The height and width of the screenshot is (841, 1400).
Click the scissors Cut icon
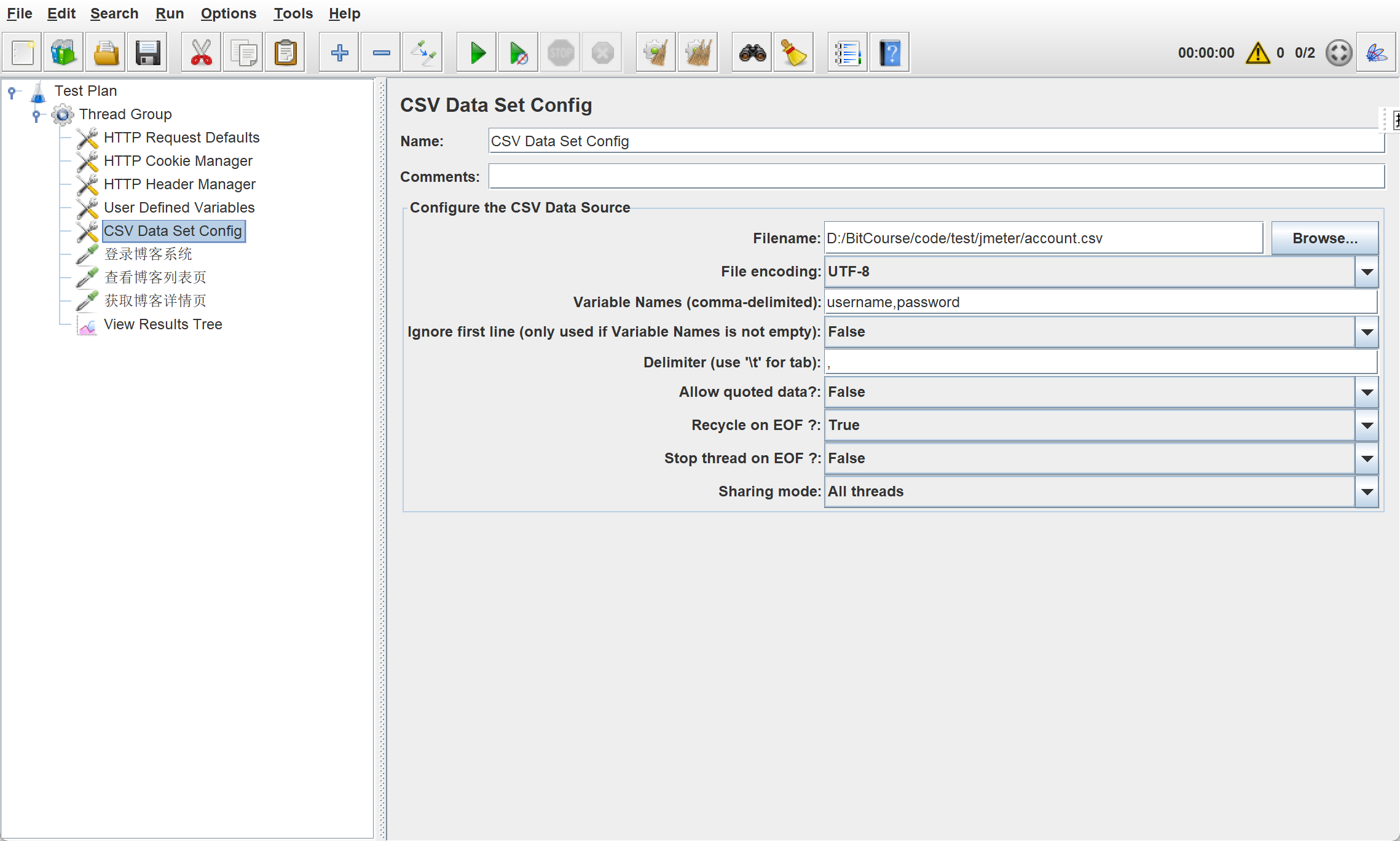201,53
